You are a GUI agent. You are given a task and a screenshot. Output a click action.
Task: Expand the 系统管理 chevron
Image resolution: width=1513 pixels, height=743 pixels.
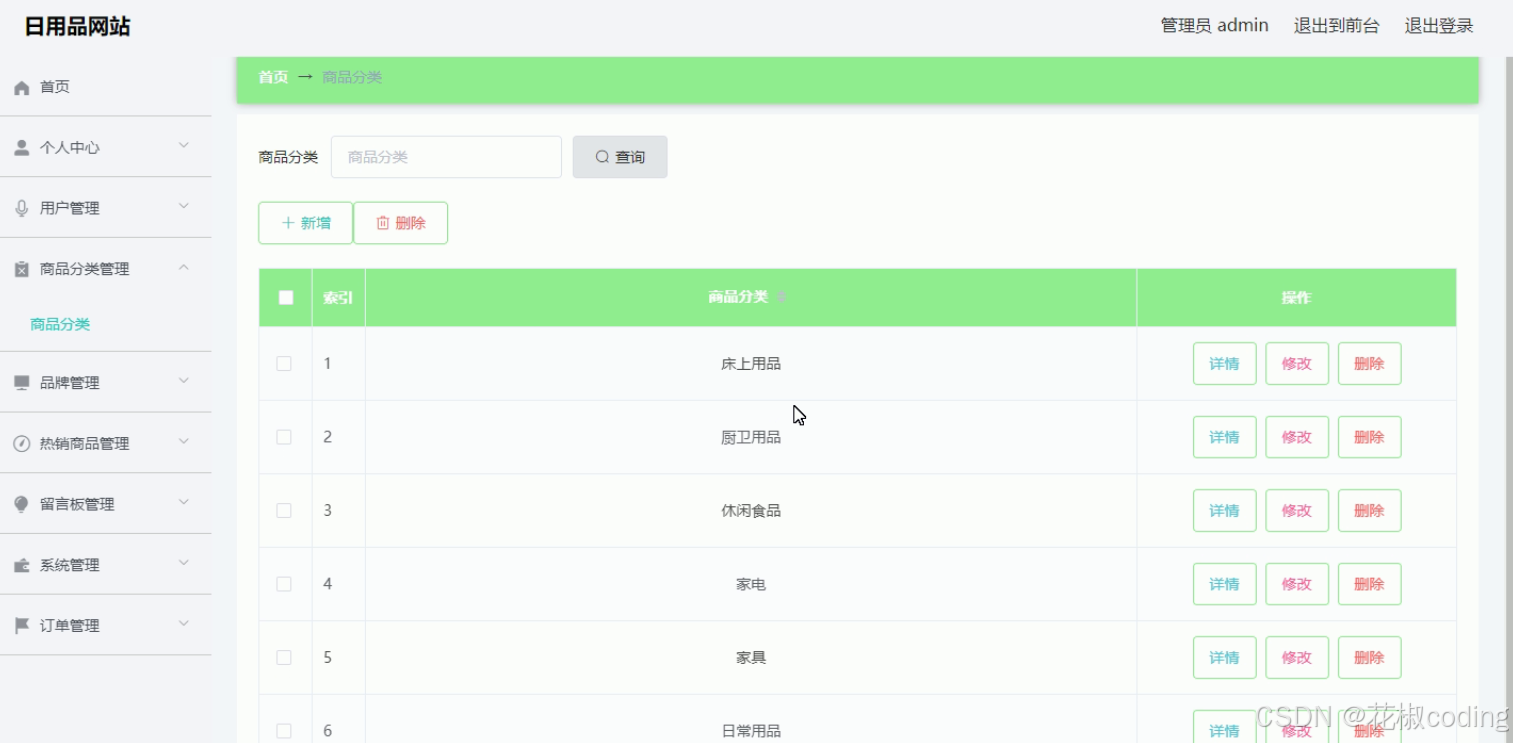pyautogui.click(x=184, y=563)
